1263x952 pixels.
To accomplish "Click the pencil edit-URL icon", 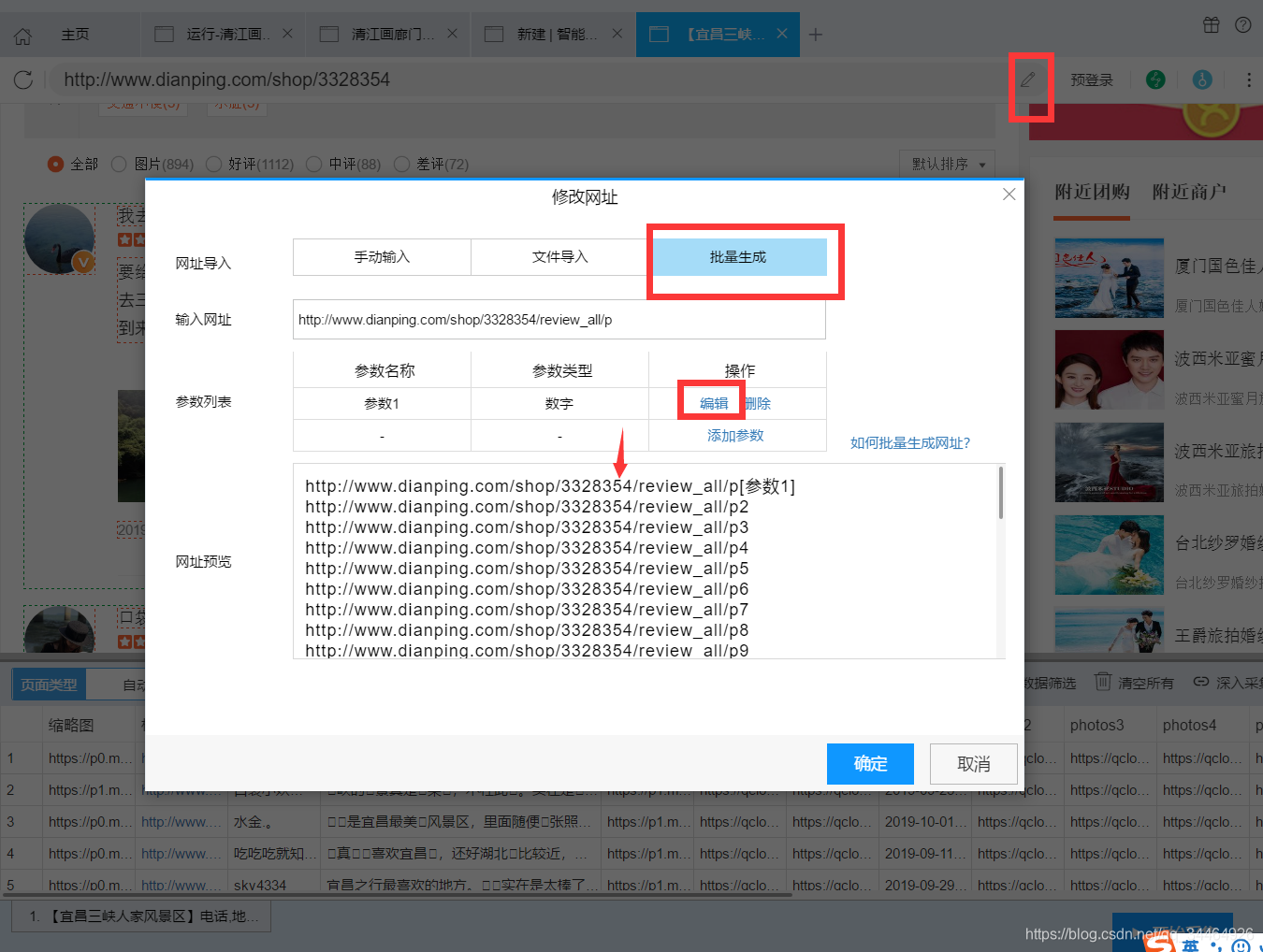I will [x=1027, y=79].
